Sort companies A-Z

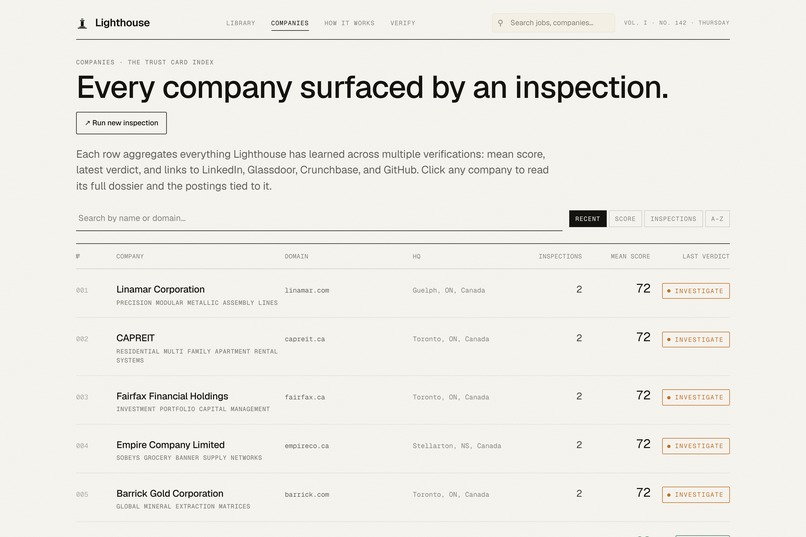pyautogui.click(x=717, y=219)
